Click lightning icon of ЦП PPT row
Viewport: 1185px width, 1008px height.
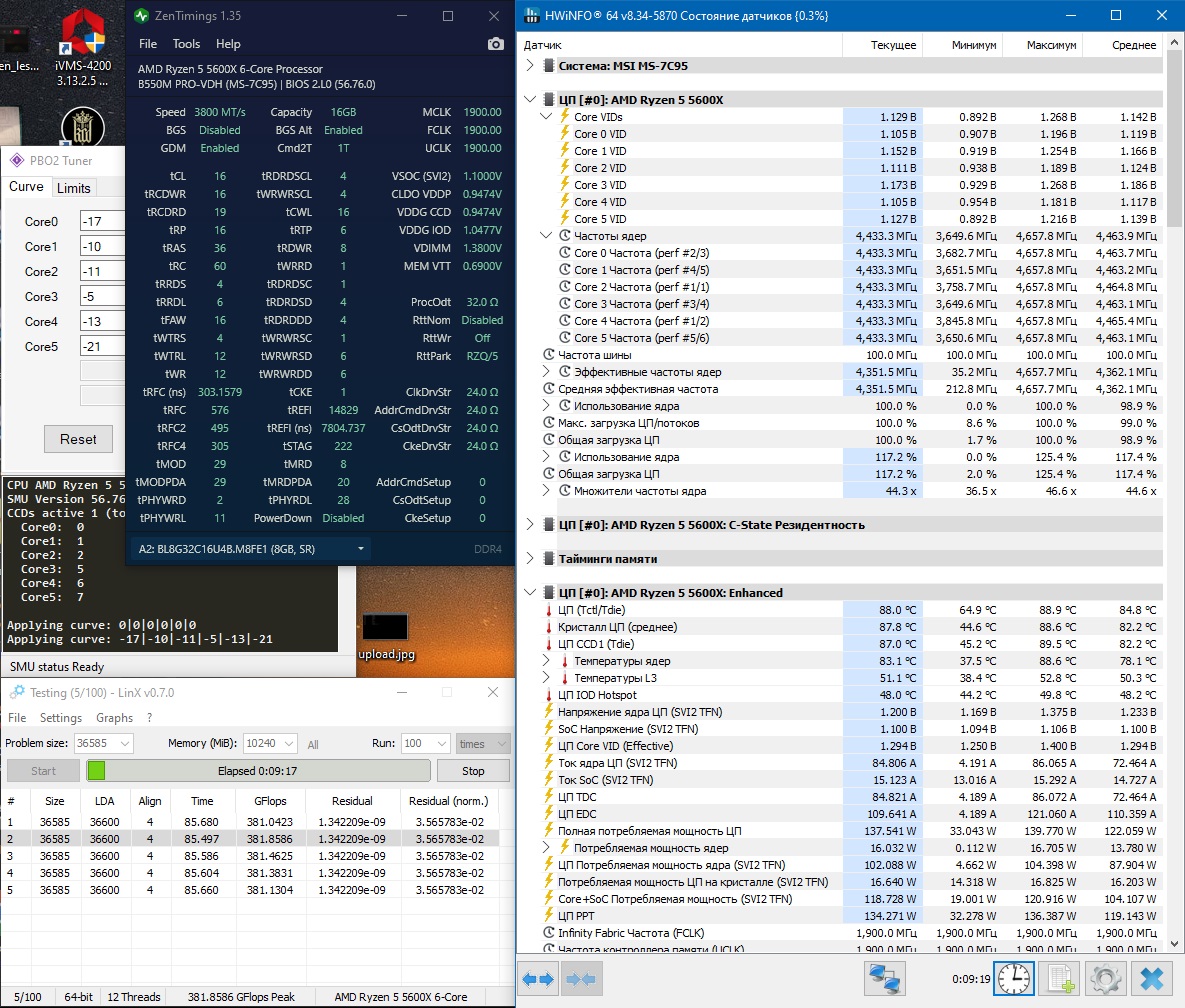click(x=549, y=915)
